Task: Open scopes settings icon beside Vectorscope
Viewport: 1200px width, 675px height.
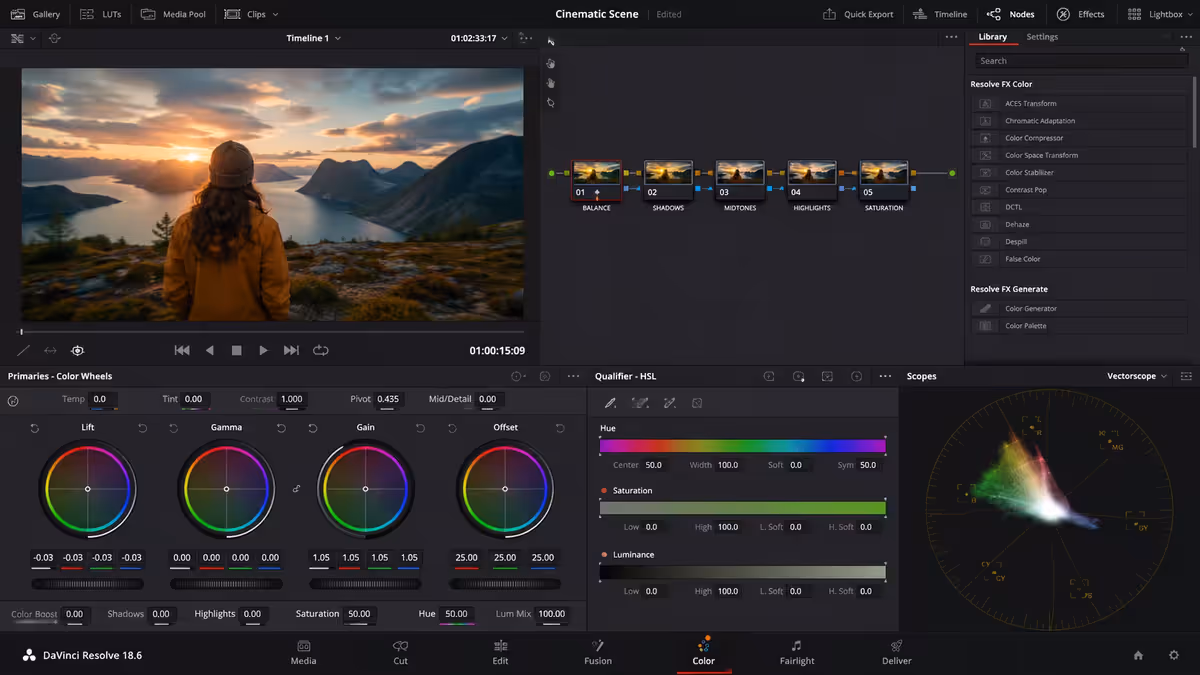Action: tap(1186, 376)
